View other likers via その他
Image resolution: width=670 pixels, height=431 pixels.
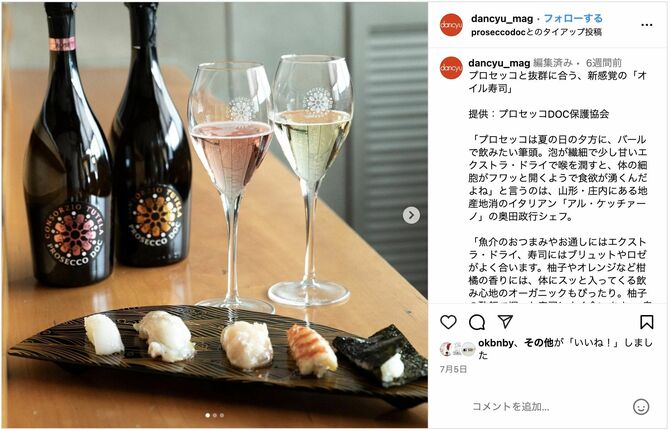539,343
